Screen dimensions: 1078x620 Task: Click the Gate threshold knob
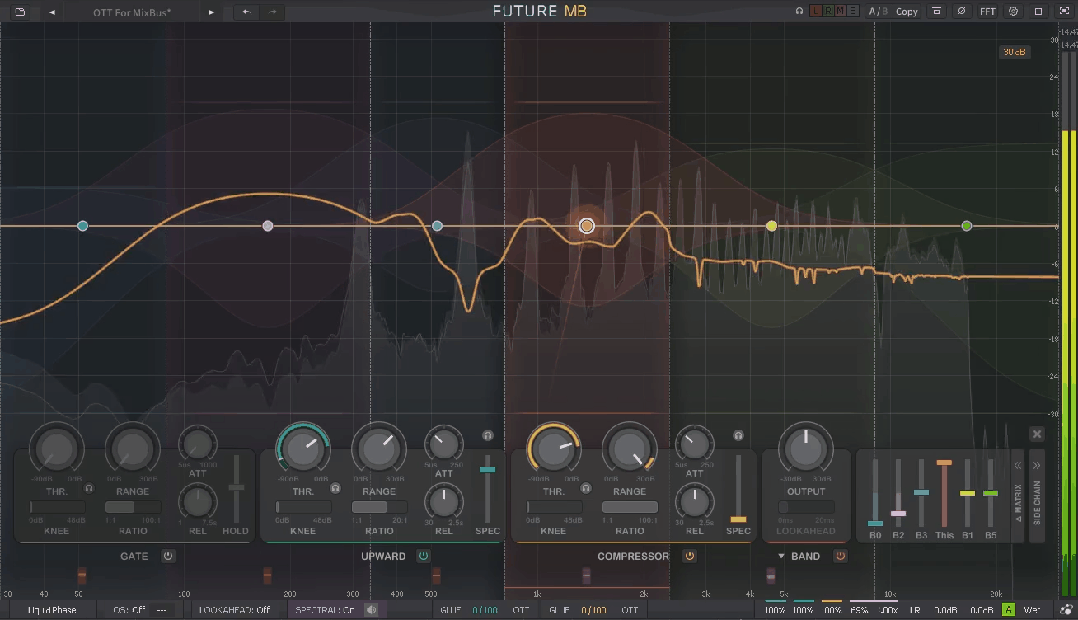[x=56, y=449]
